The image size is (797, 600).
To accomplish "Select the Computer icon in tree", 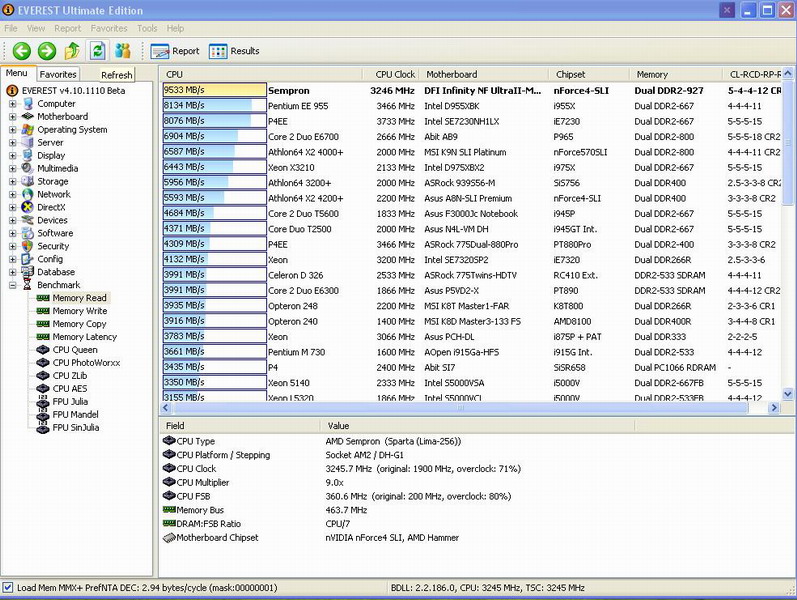I will 28,104.
